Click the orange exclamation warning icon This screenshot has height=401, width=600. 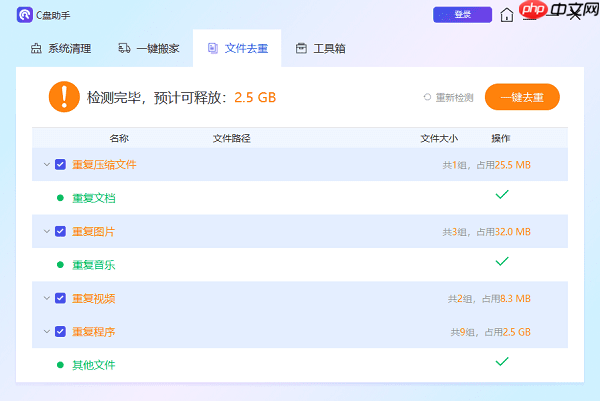pyautogui.click(x=64, y=97)
